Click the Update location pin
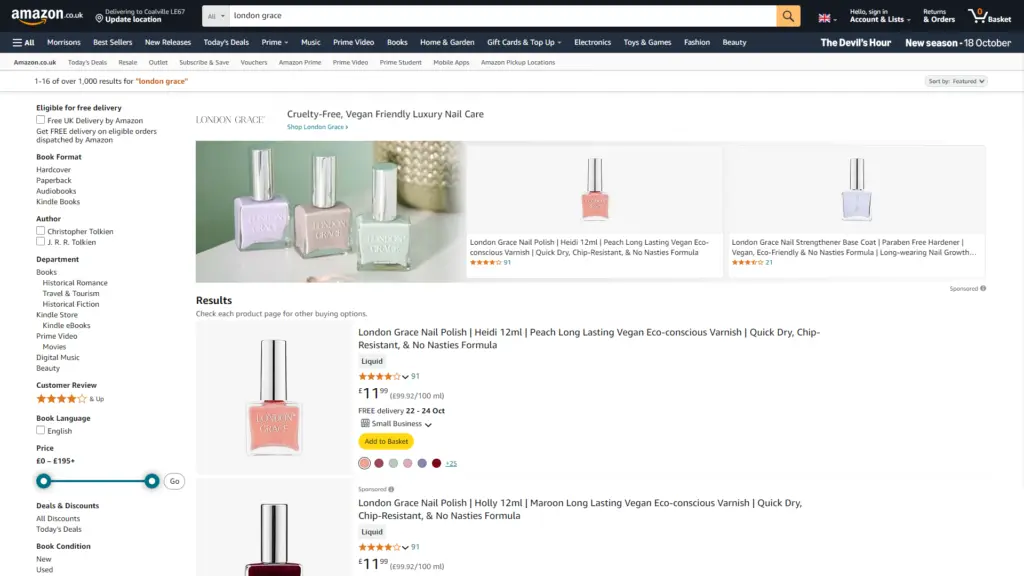The width and height of the screenshot is (1024, 576). [x=99, y=18]
